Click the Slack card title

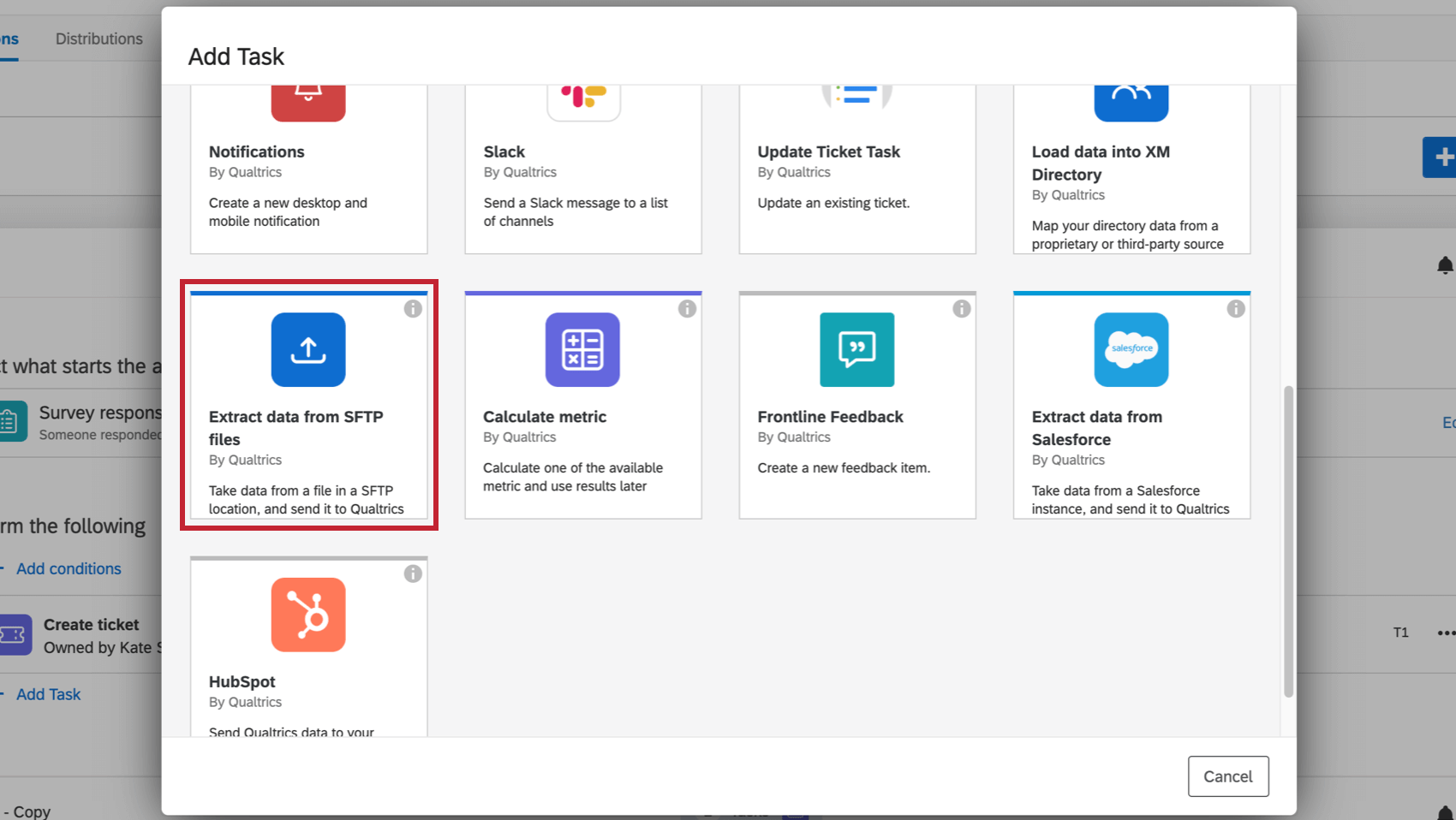coord(504,152)
